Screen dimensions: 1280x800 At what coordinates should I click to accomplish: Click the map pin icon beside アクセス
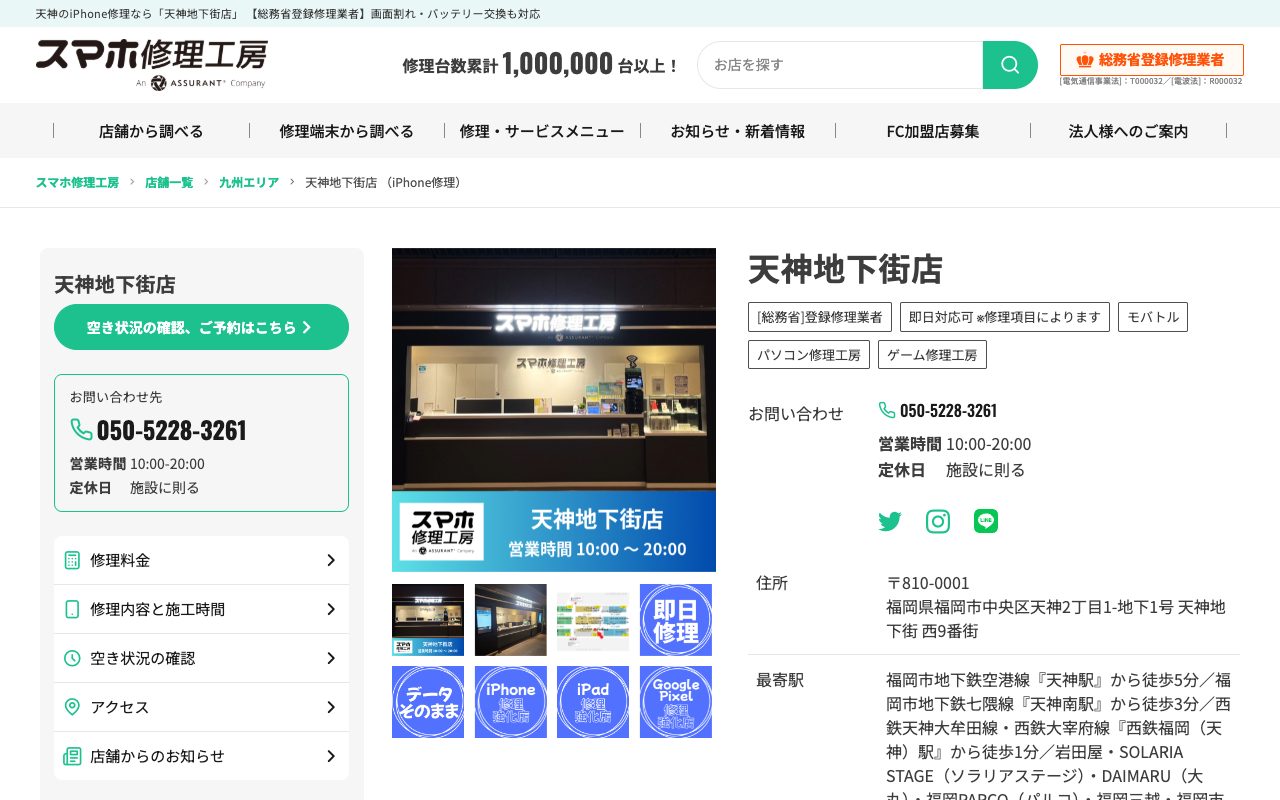(x=72, y=707)
